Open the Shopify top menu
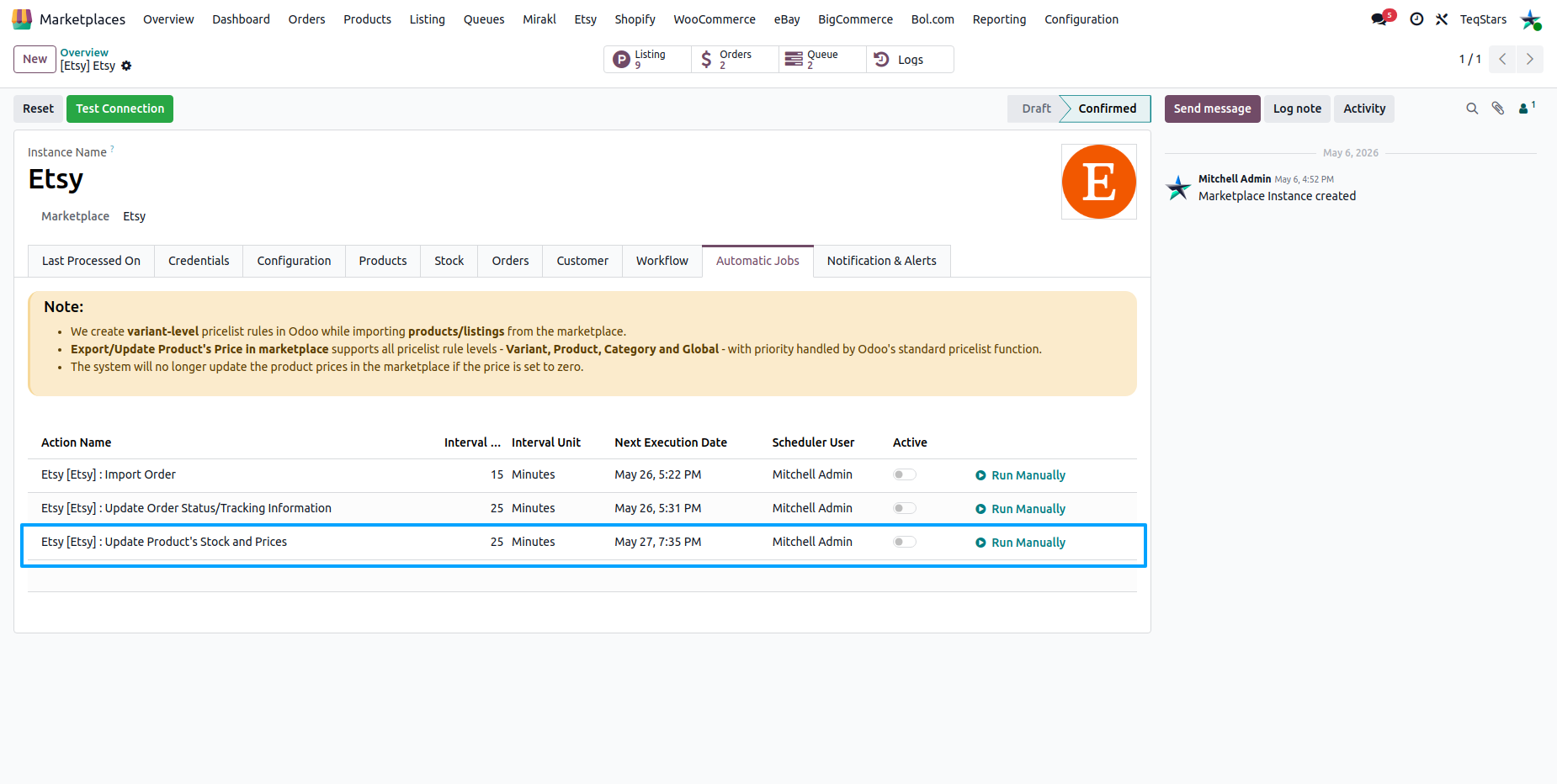Image resolution: width=1557 pixels, height=784 pixels. click(x=635, y=19)
